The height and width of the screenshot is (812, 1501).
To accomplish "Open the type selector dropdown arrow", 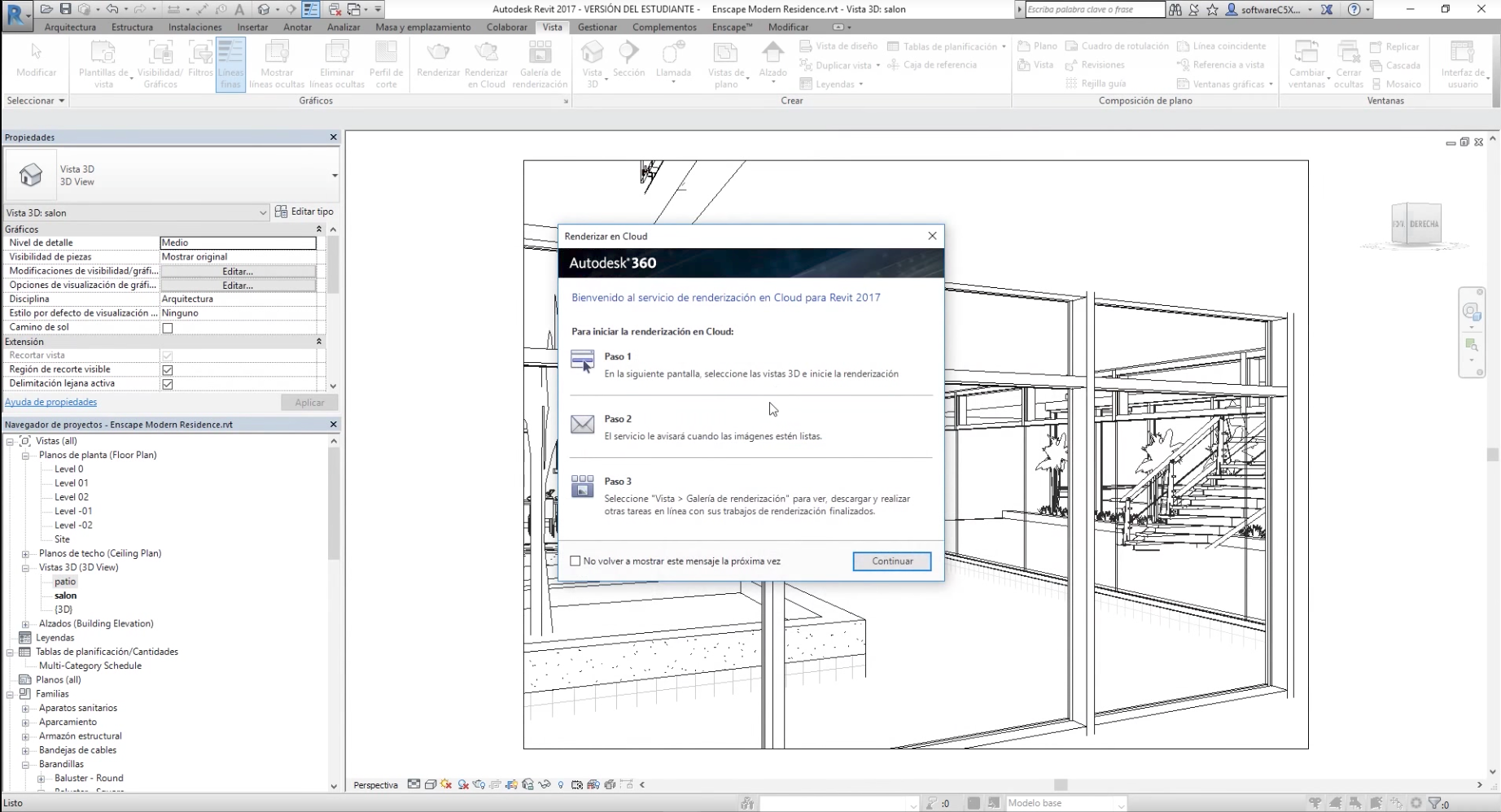I will point(335,176).
